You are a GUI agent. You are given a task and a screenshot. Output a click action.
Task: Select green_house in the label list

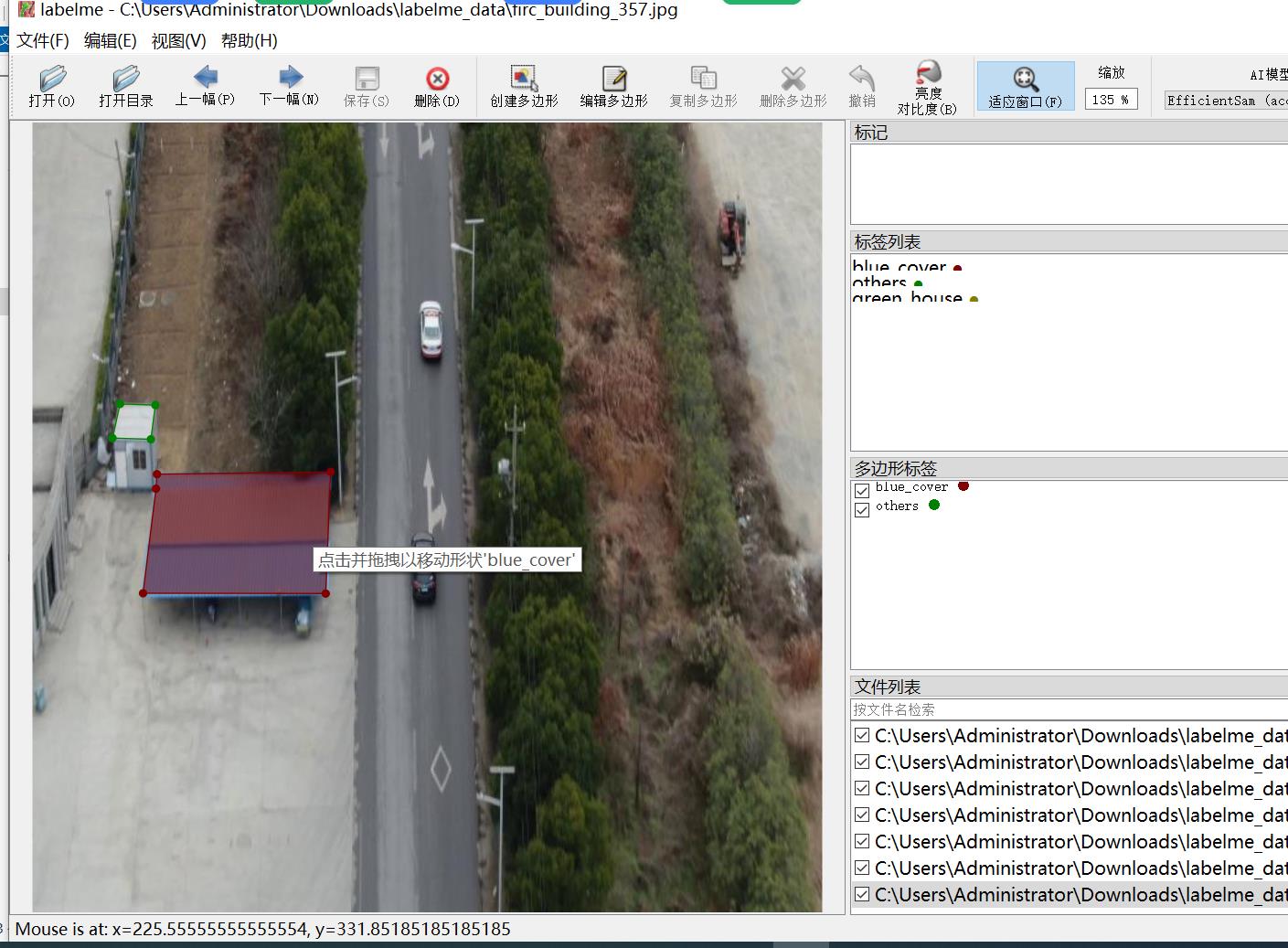click(x=907, y=297)
